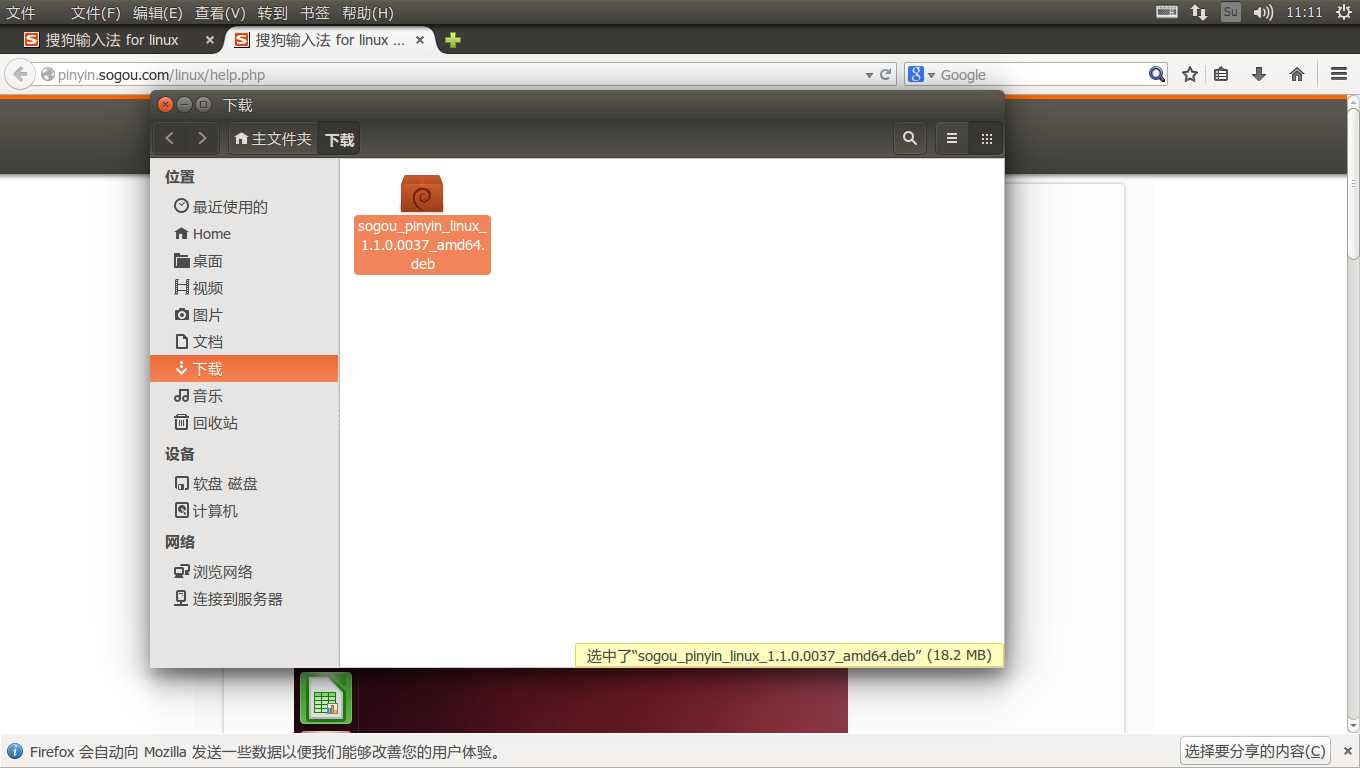Open URL history dropdown arrow

869,75
